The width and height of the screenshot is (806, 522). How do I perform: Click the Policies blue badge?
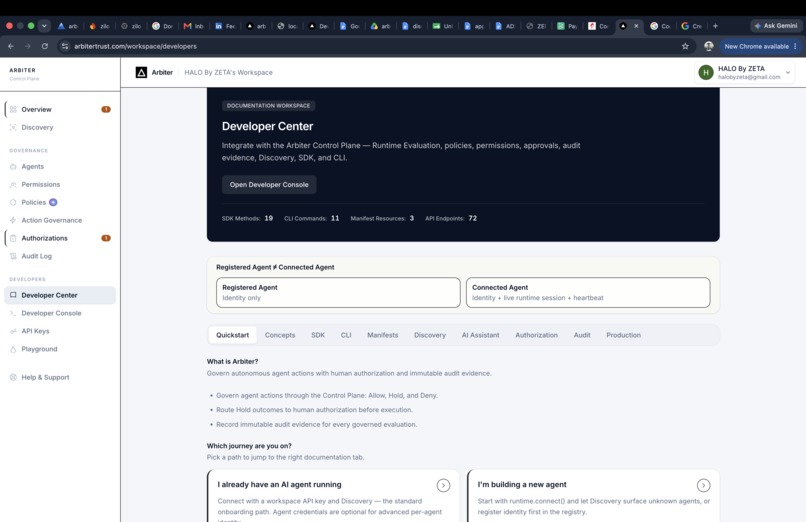point(53,202)
